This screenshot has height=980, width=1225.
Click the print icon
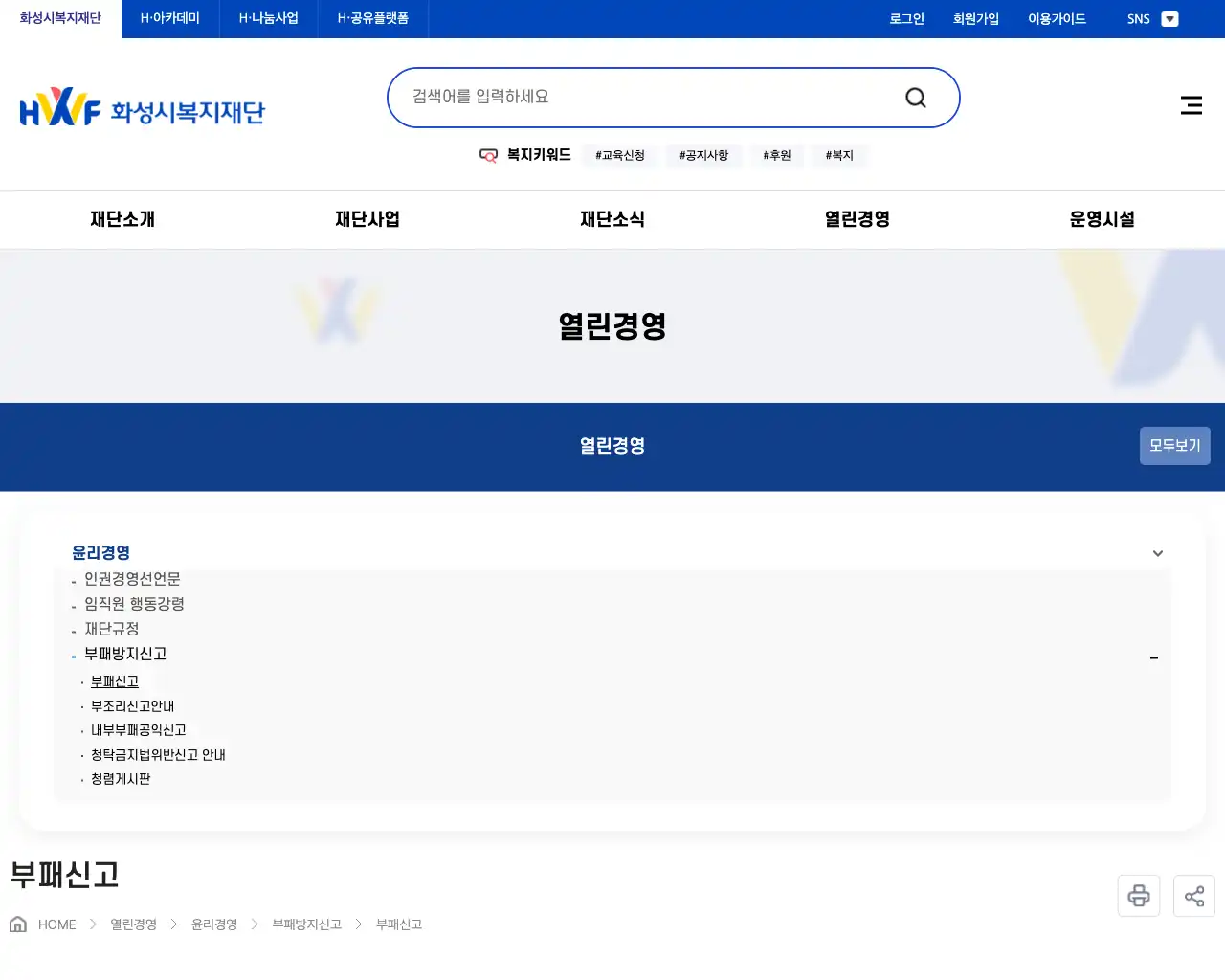pyautogui.click(x=1138, y=895)
